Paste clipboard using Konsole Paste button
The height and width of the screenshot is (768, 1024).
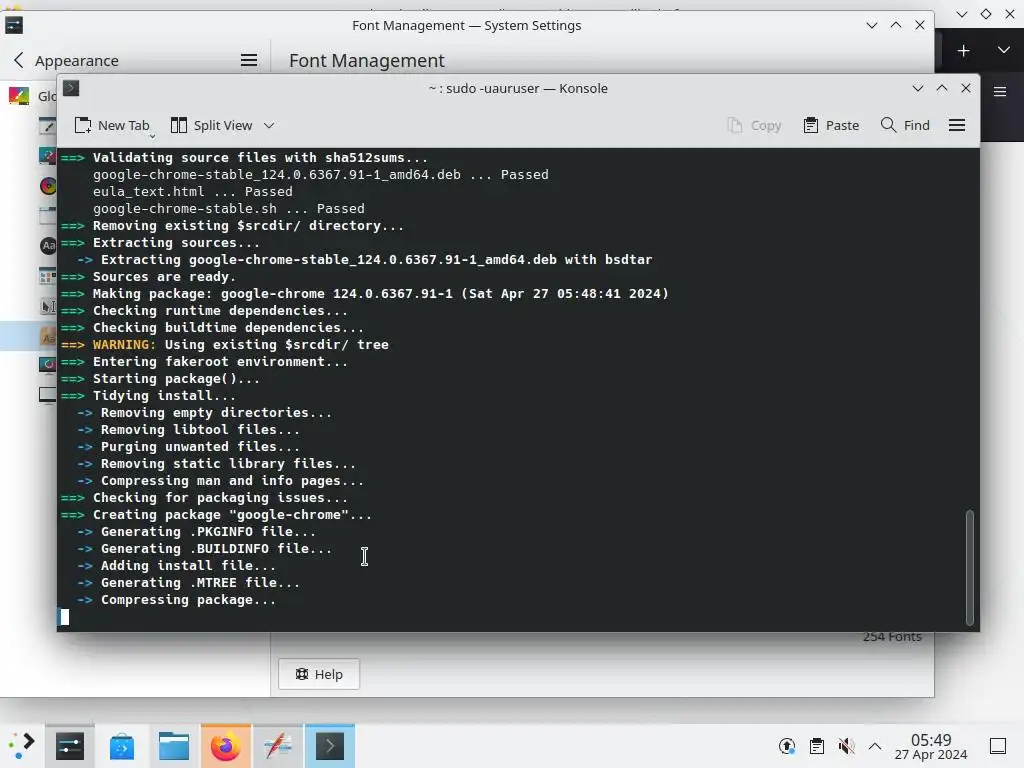(831, 125)
